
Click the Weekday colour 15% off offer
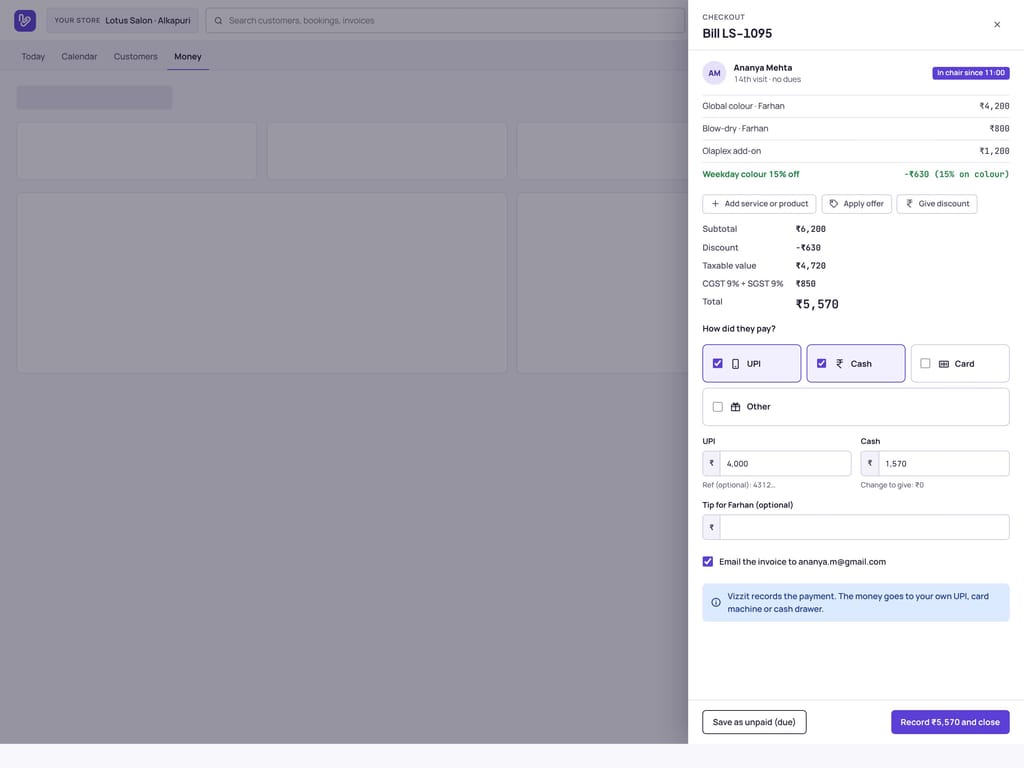856,174
